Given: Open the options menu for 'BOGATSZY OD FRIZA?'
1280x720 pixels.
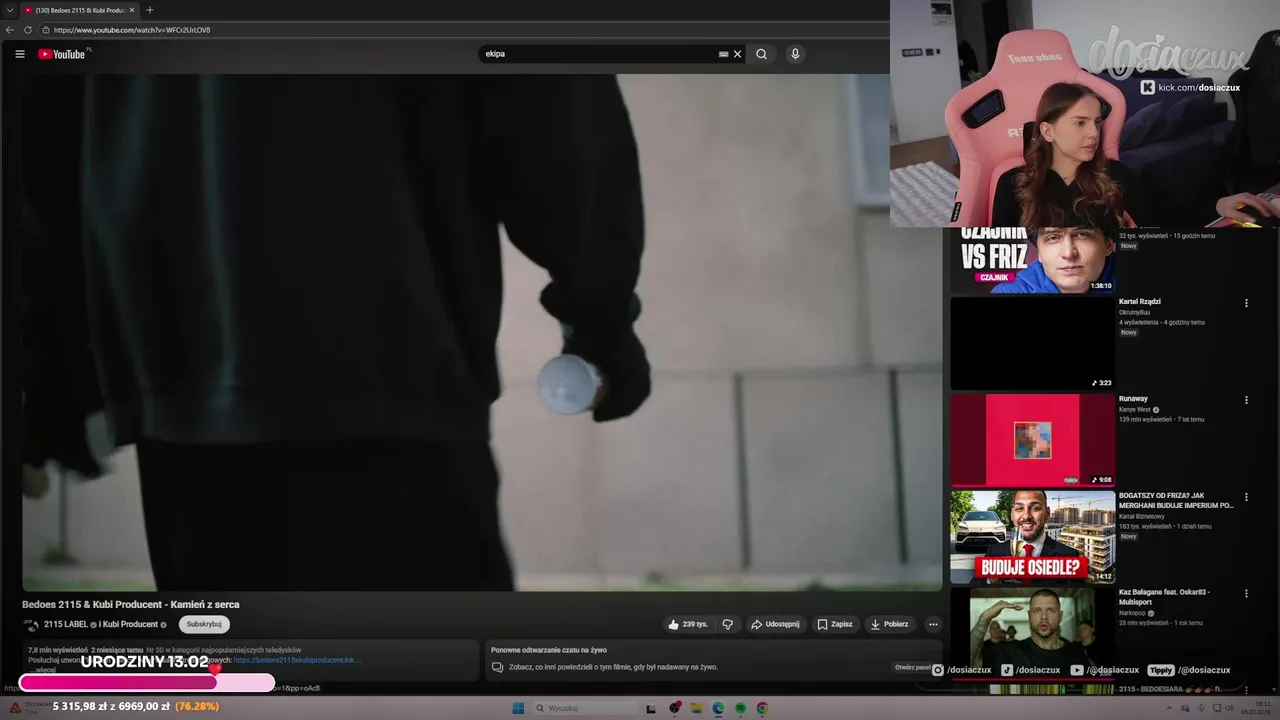Looking at the screenshot, I should coord(1246,497).
